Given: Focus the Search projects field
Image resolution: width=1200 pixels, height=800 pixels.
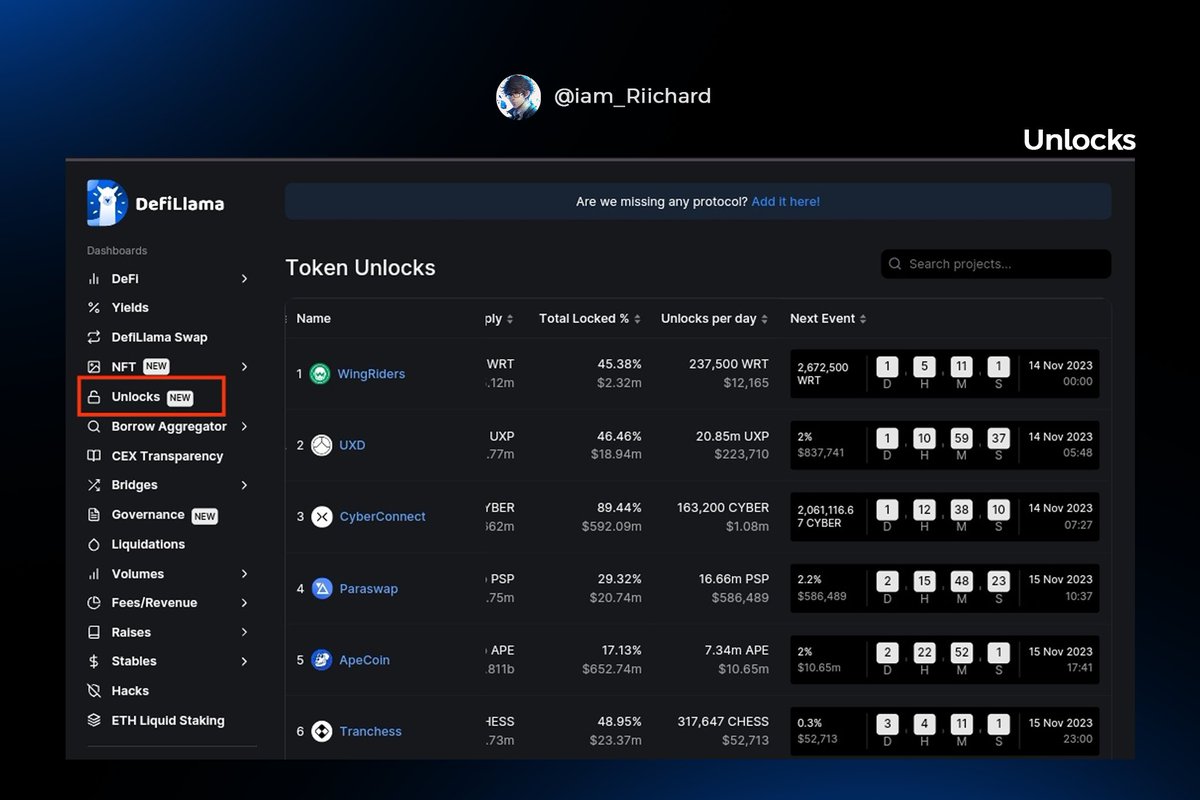Looking at the screenshot, I should pos(996,264).
